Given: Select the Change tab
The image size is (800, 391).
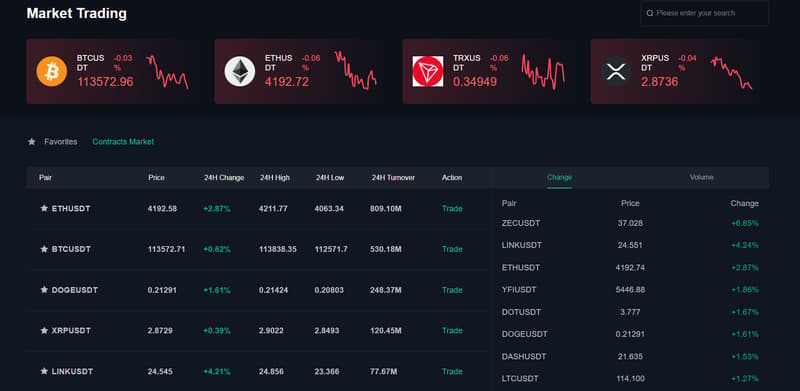Looking at the screenshot, I should [559, 177].
